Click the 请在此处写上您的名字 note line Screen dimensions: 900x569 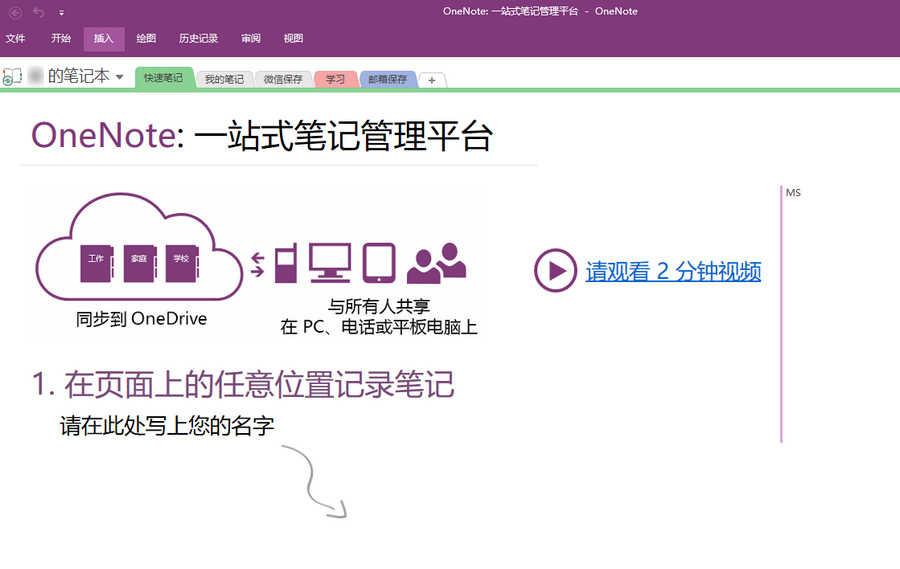(x=167, y=425)
